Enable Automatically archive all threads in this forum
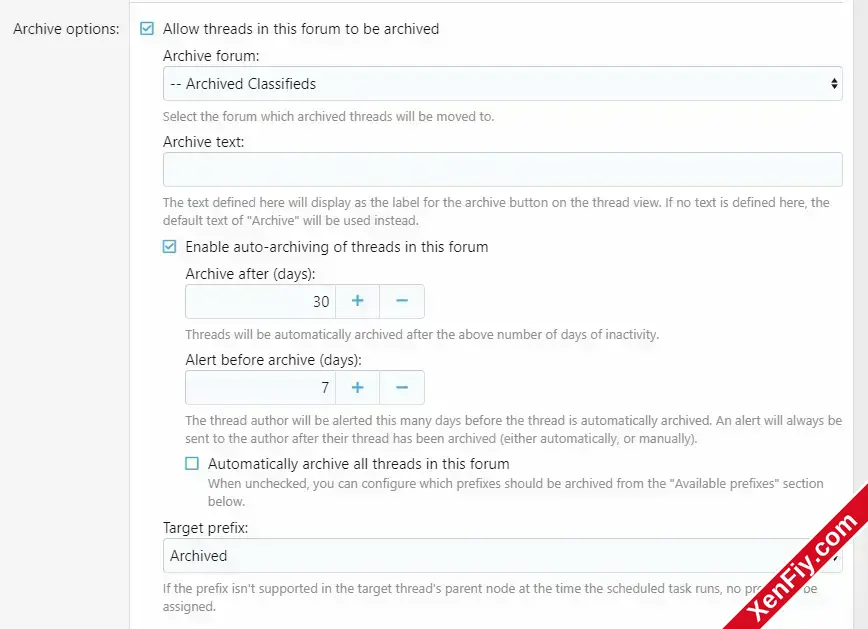The height and width of the screenshot is (629, 868). tap(192, 463)
